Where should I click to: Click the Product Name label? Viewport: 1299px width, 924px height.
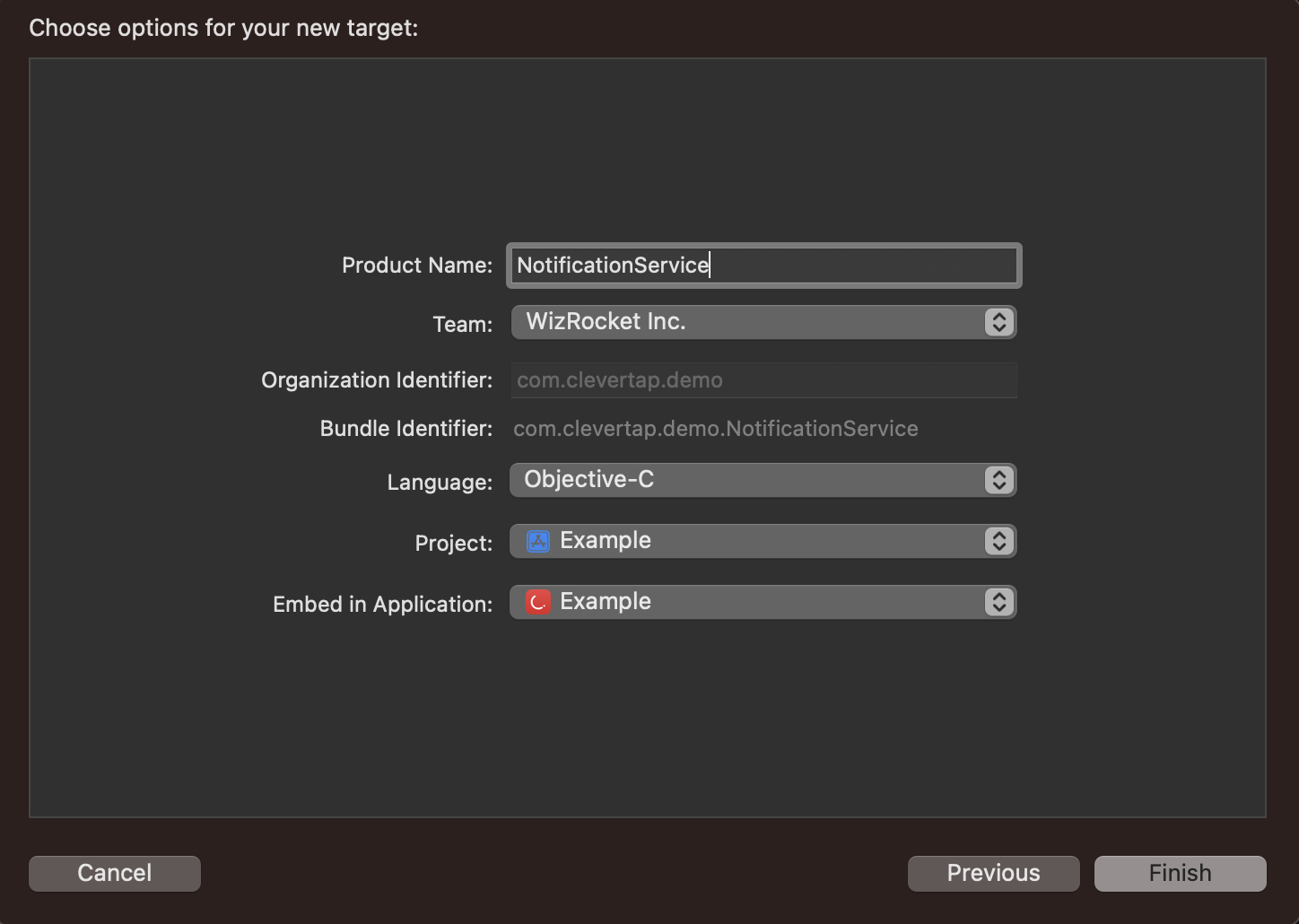click(x=416, y=266)
